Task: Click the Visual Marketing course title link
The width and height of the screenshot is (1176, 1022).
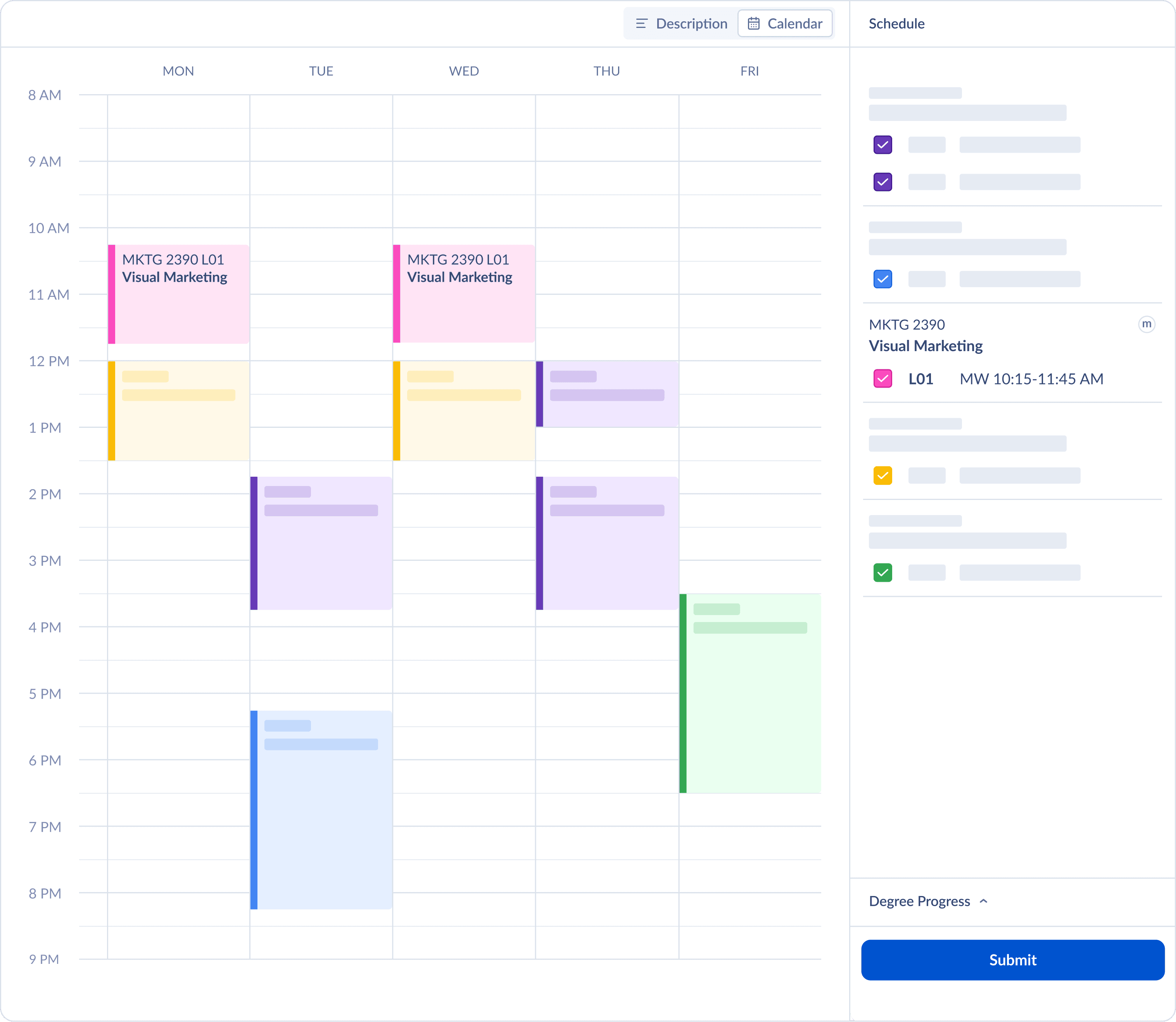Action: point(926,346)
